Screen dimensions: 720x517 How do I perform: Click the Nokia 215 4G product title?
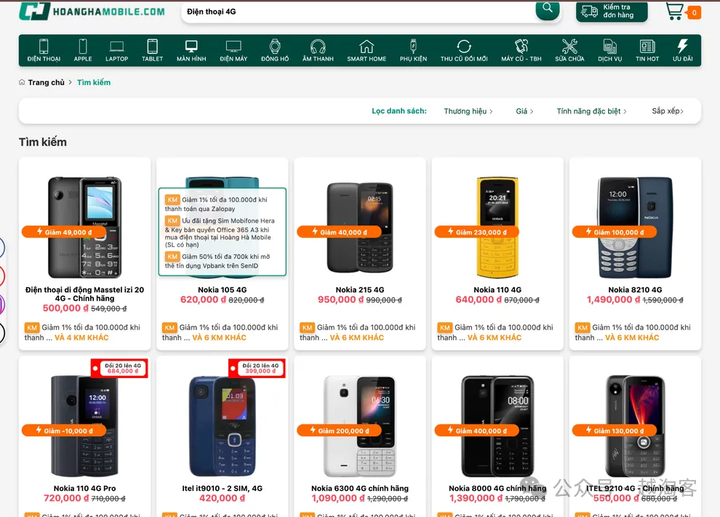[x=360, y=290]
